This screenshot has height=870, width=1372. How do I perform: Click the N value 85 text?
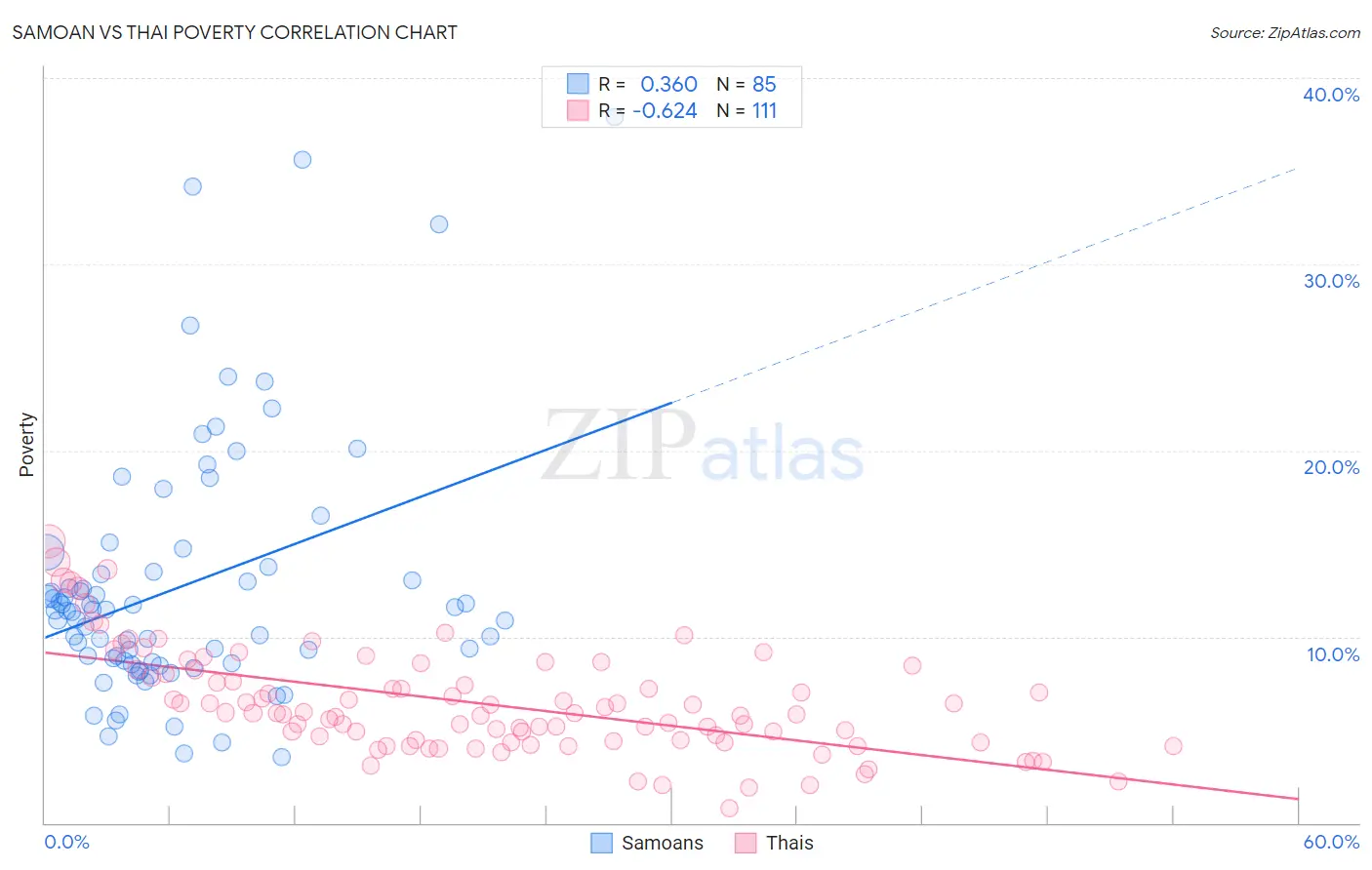click(764, 84)
